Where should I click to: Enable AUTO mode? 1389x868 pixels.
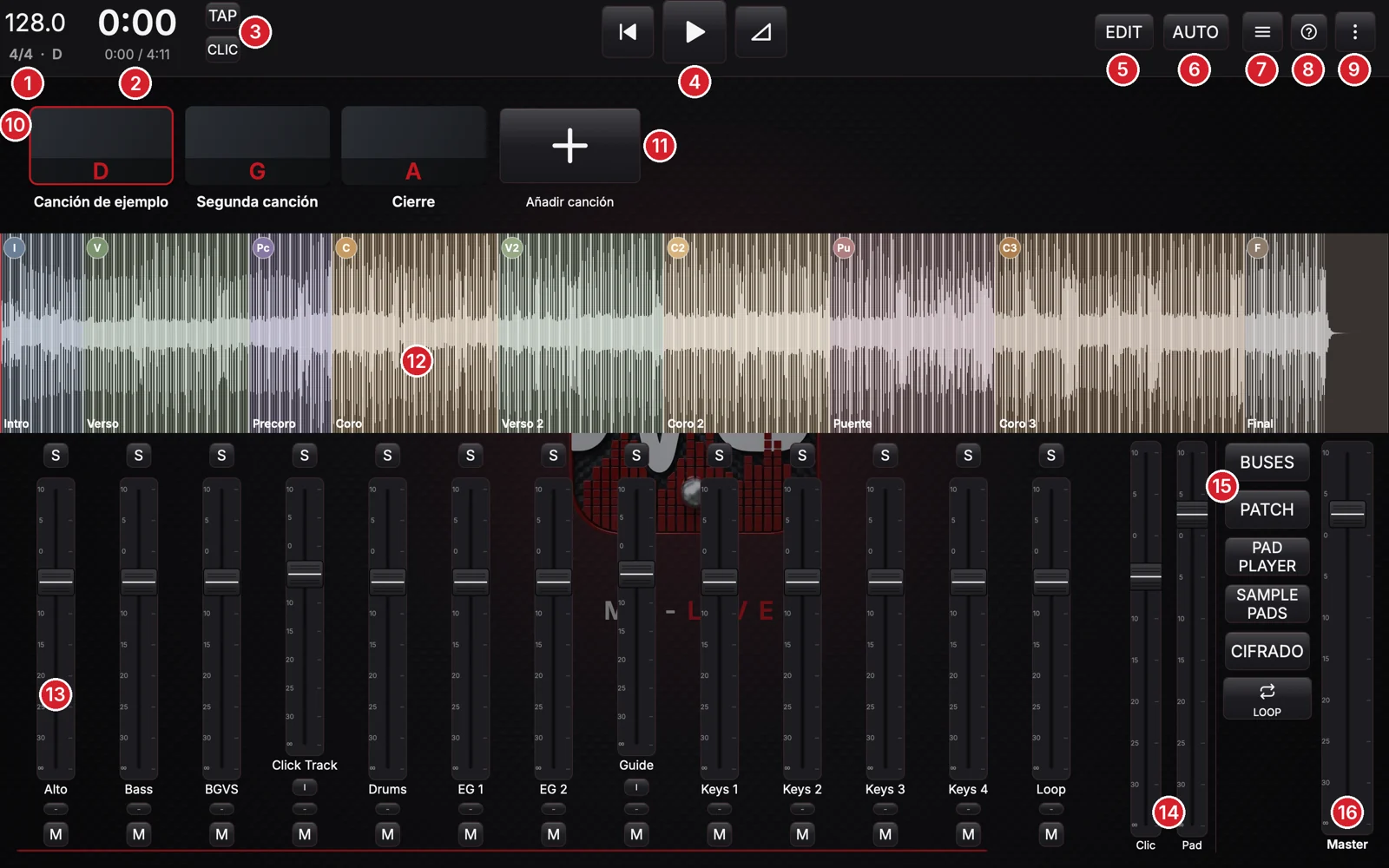point(1195,32)
